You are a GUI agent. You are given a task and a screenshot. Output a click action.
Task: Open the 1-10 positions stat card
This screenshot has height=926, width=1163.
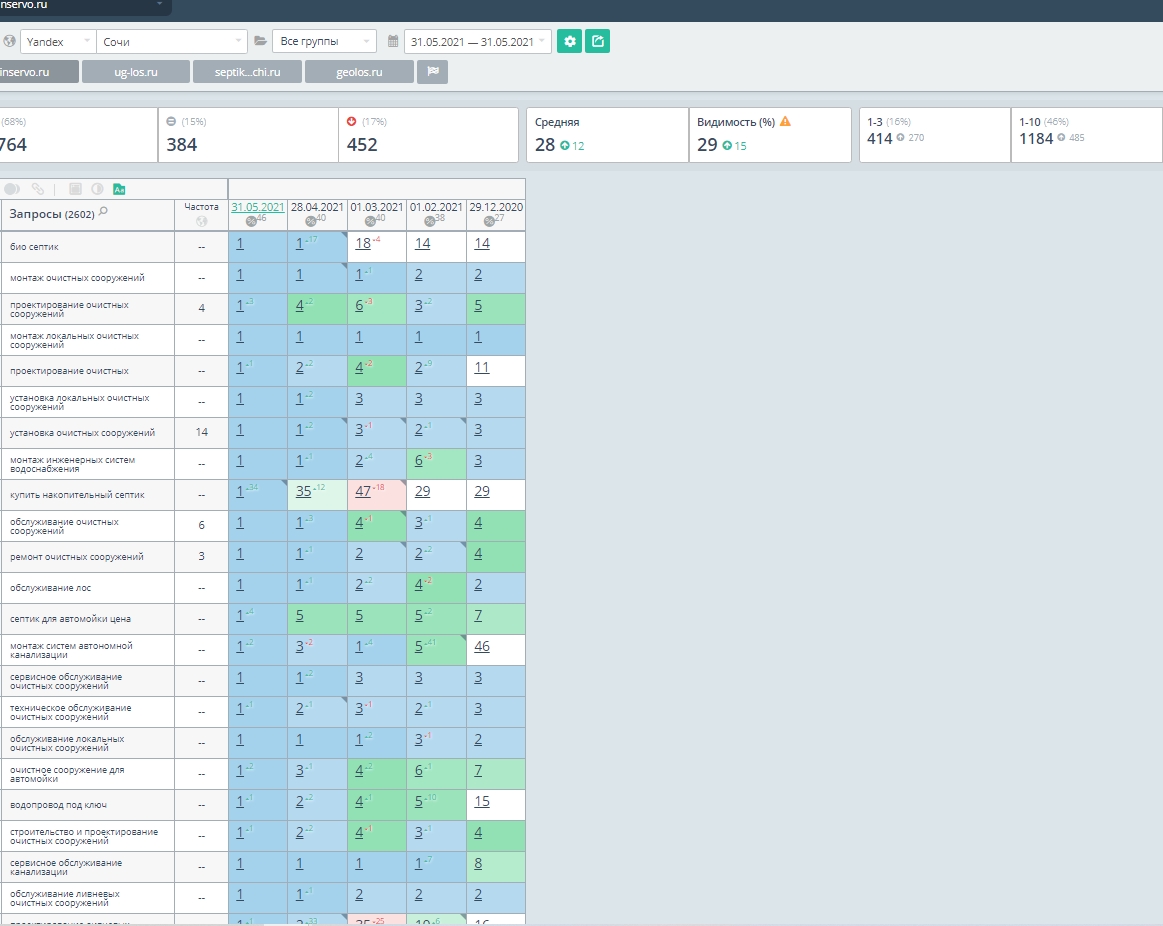point(1087,135)
